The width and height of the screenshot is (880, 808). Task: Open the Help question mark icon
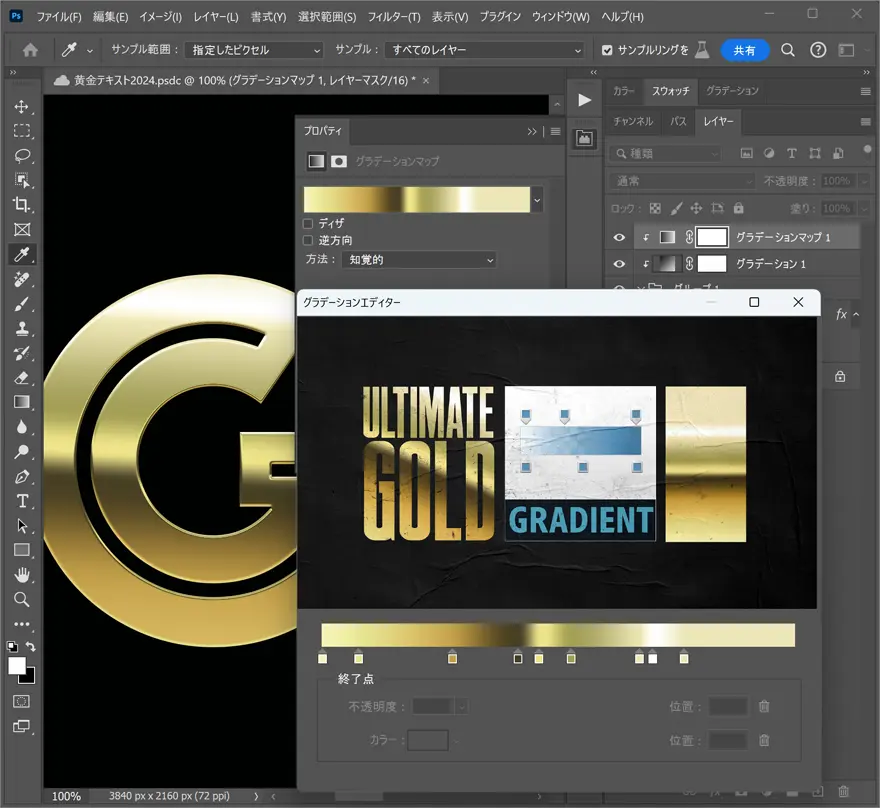point(818,50)
